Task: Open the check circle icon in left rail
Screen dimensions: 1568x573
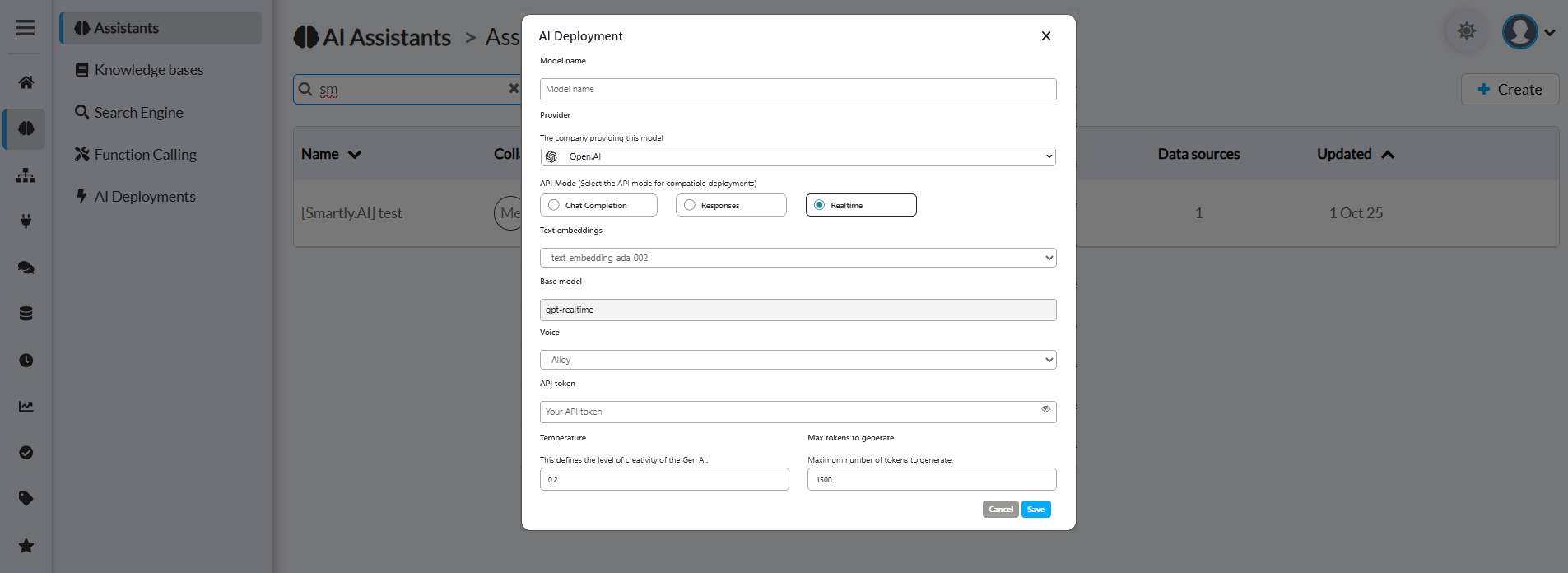Action: [26, 452]
